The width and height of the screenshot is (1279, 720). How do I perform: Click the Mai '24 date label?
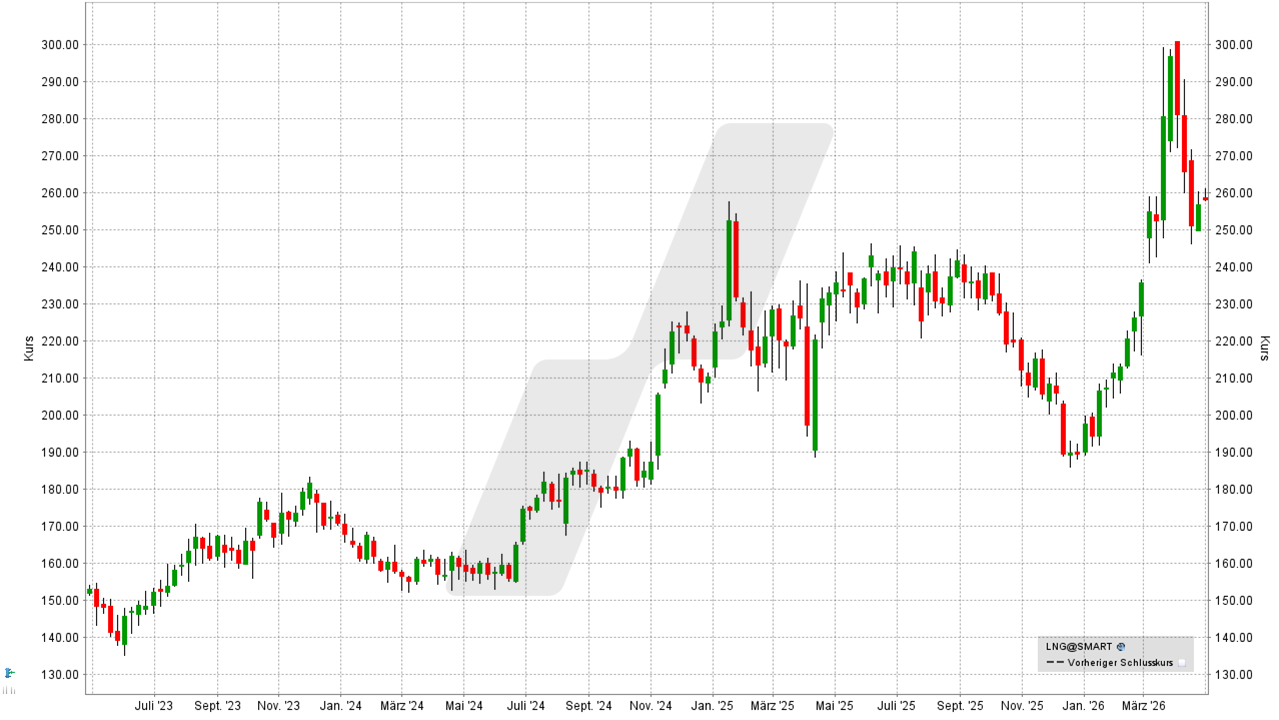click(x=463, y=705)
